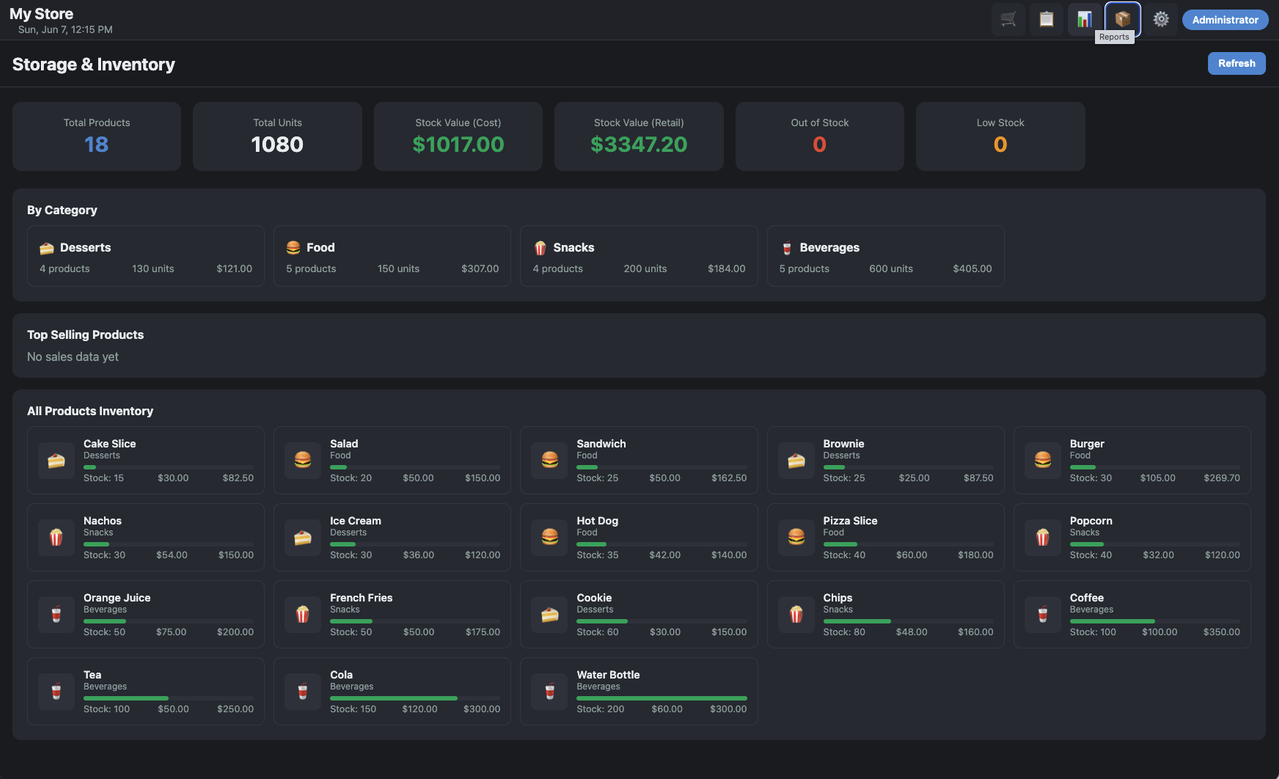This screenshot has height=779, width=1279.
Task: Click the Chips product name
Action: click(x=838, y=598)
